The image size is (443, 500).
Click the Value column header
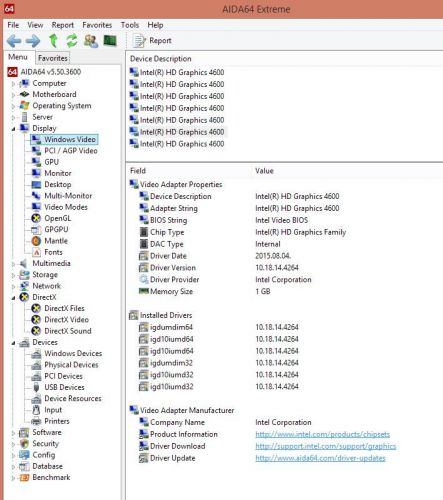(x=264, y=171)
